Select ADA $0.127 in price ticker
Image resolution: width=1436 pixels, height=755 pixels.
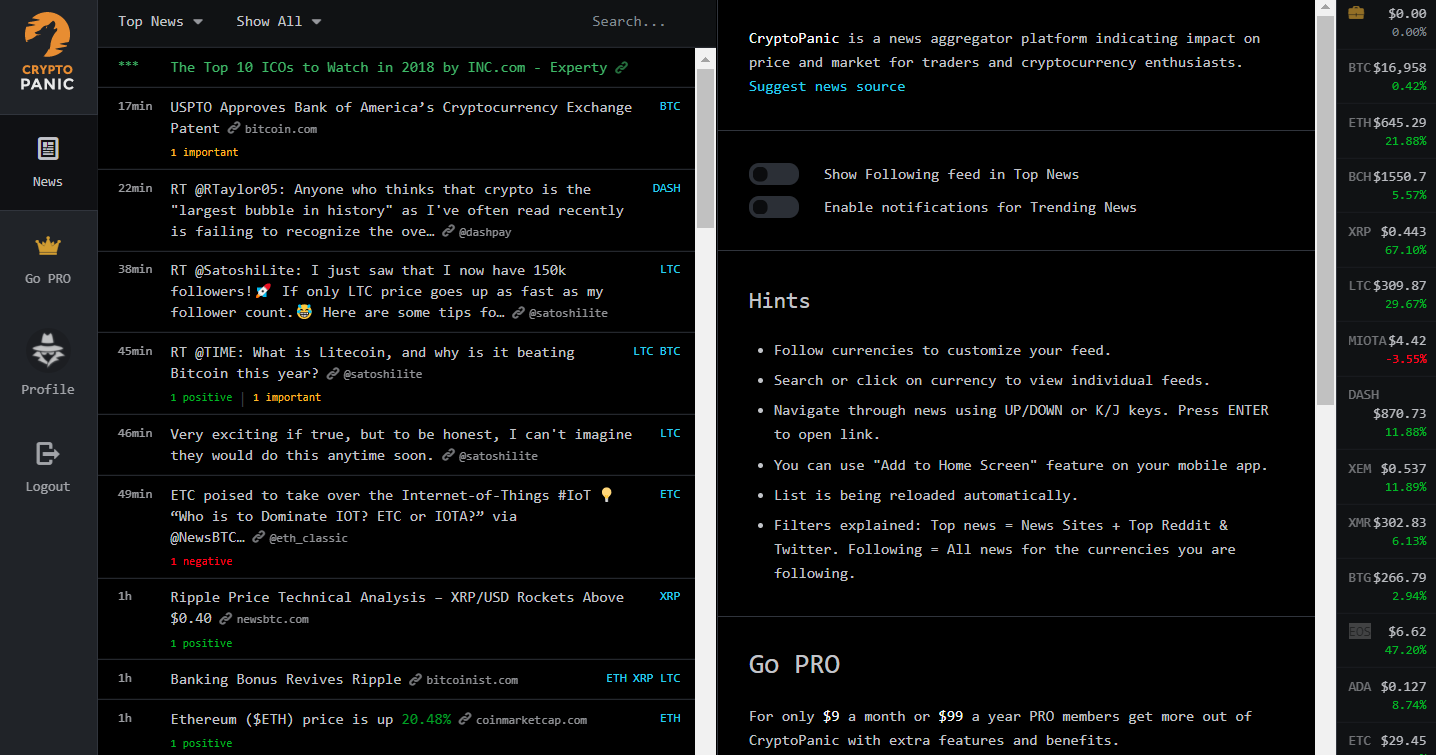pos(1386,695)
